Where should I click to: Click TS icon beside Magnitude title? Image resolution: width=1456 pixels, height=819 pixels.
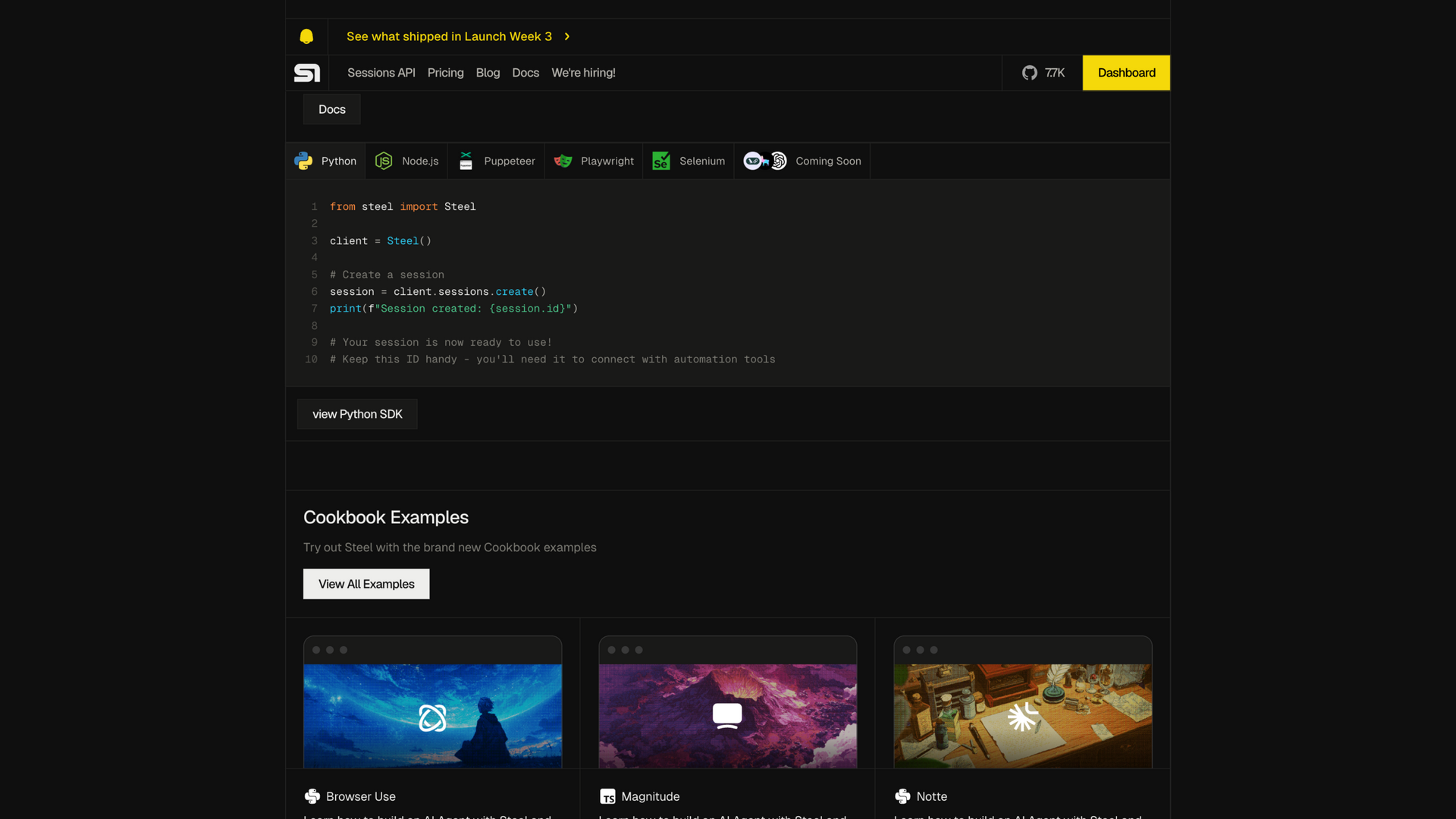[x=607, y=796]
